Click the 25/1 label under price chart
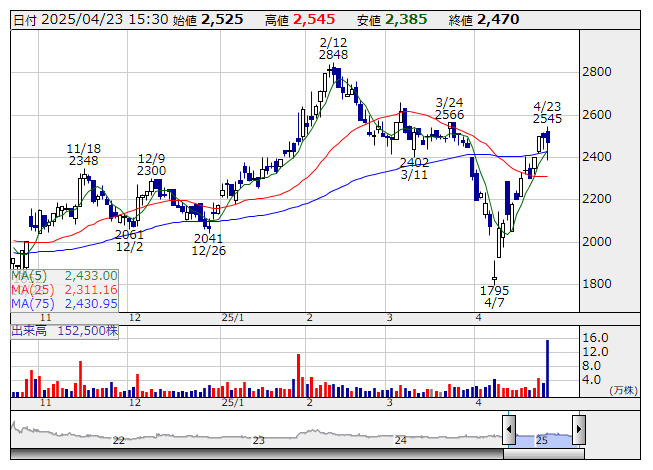 click(x=233, y=318)
